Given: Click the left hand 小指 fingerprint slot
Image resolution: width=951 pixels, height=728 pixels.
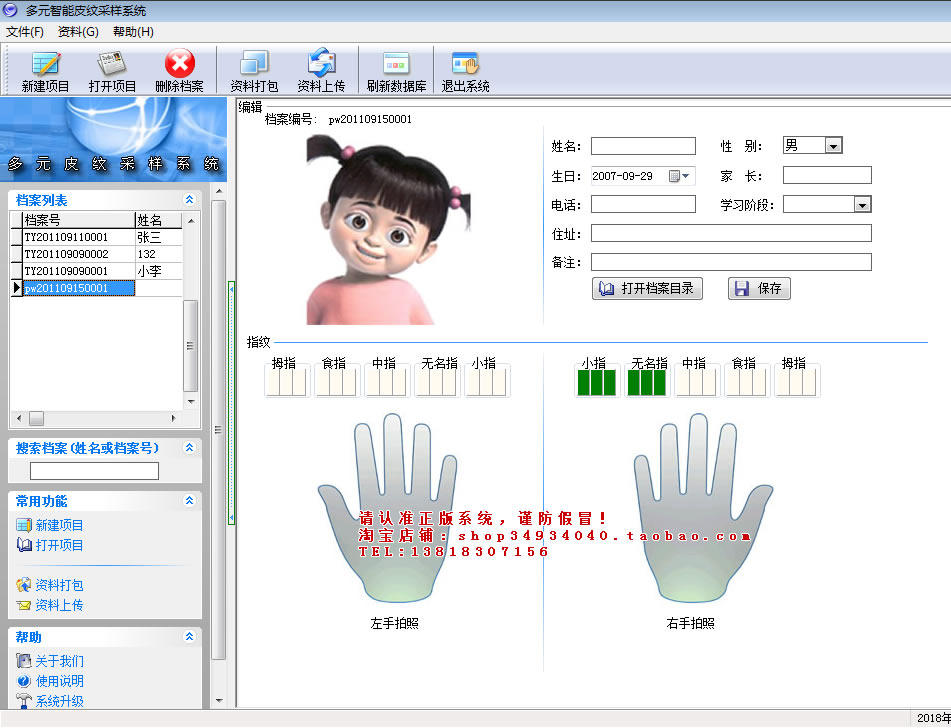Looking at the screenshot, I should pos(486,381).
